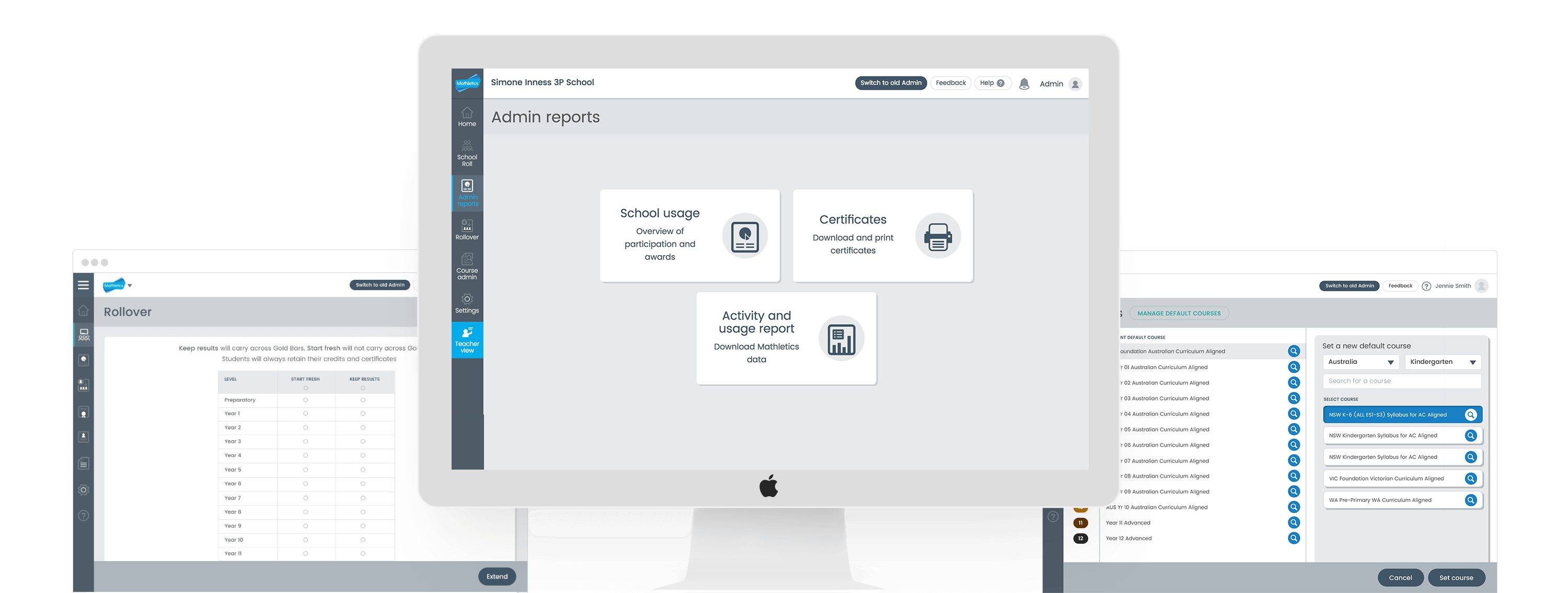Open the notifications bell
Image resolution: width=1568 pixels, height=593 pixels.
click(x=1024, y=84)
